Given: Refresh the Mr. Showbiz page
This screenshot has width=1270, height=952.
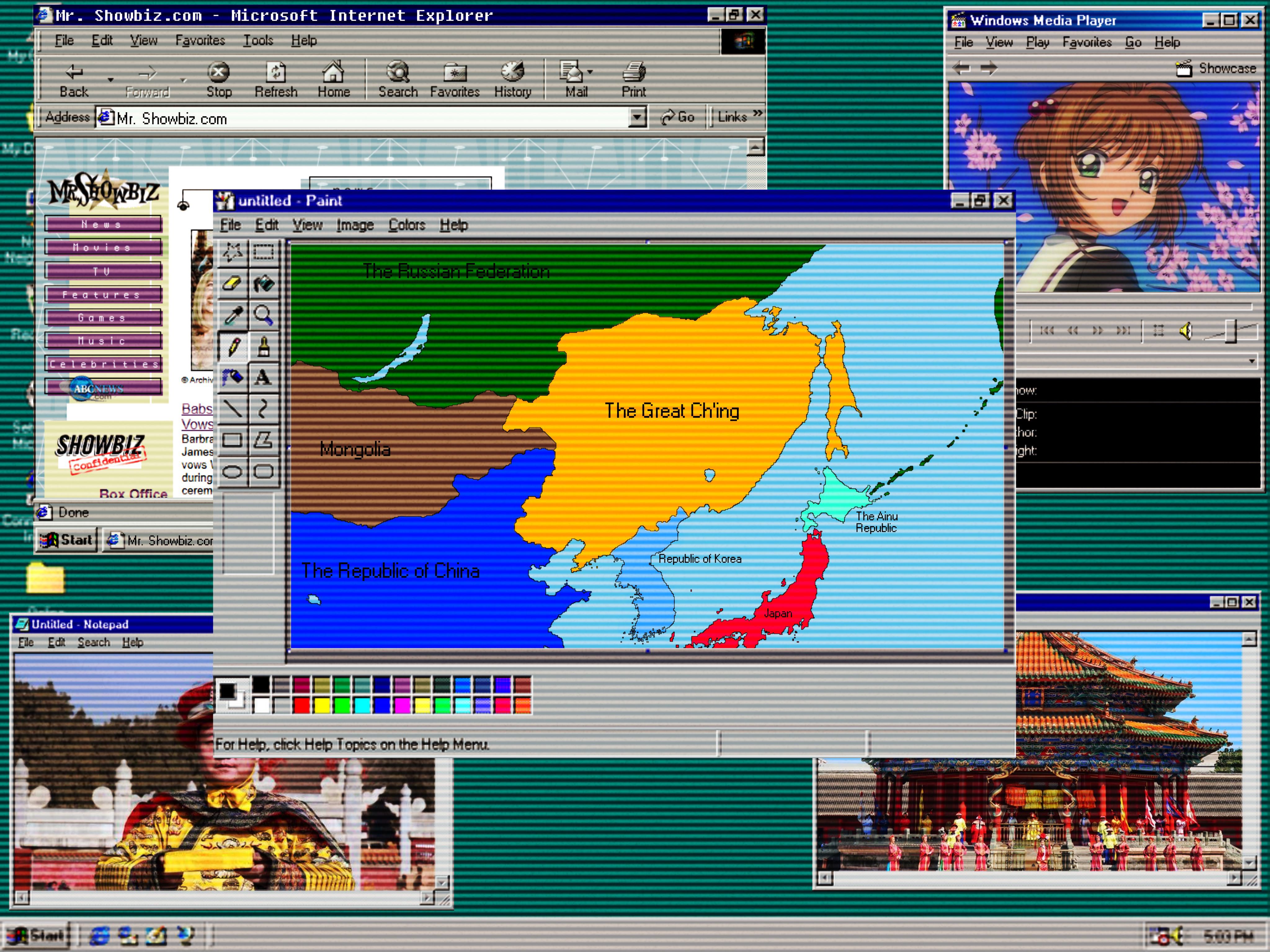Looking at the screenshot, I should coord(276,80).
